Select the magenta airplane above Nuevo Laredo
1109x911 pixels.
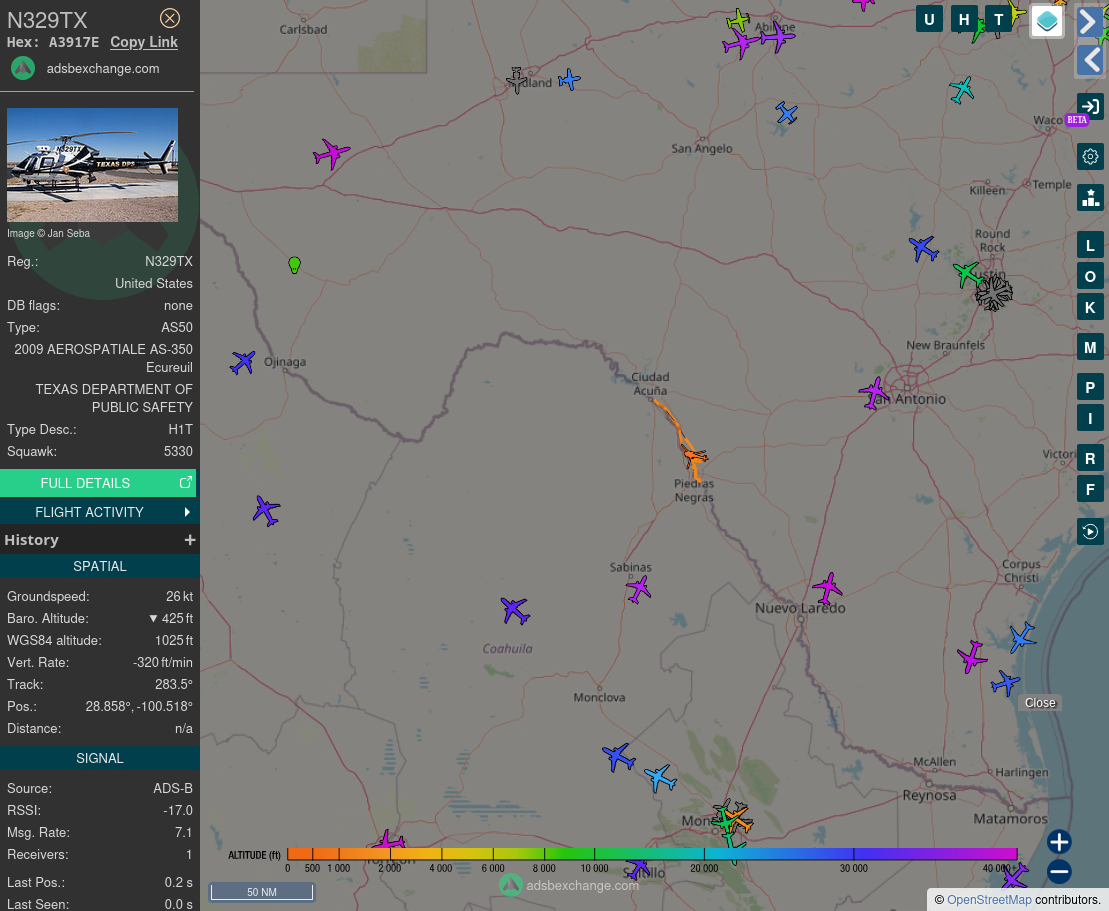click(x=828, y=588)
